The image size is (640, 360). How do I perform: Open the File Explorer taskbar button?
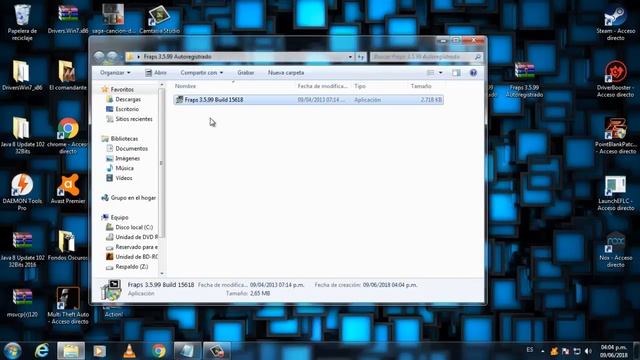click(71, 351)
